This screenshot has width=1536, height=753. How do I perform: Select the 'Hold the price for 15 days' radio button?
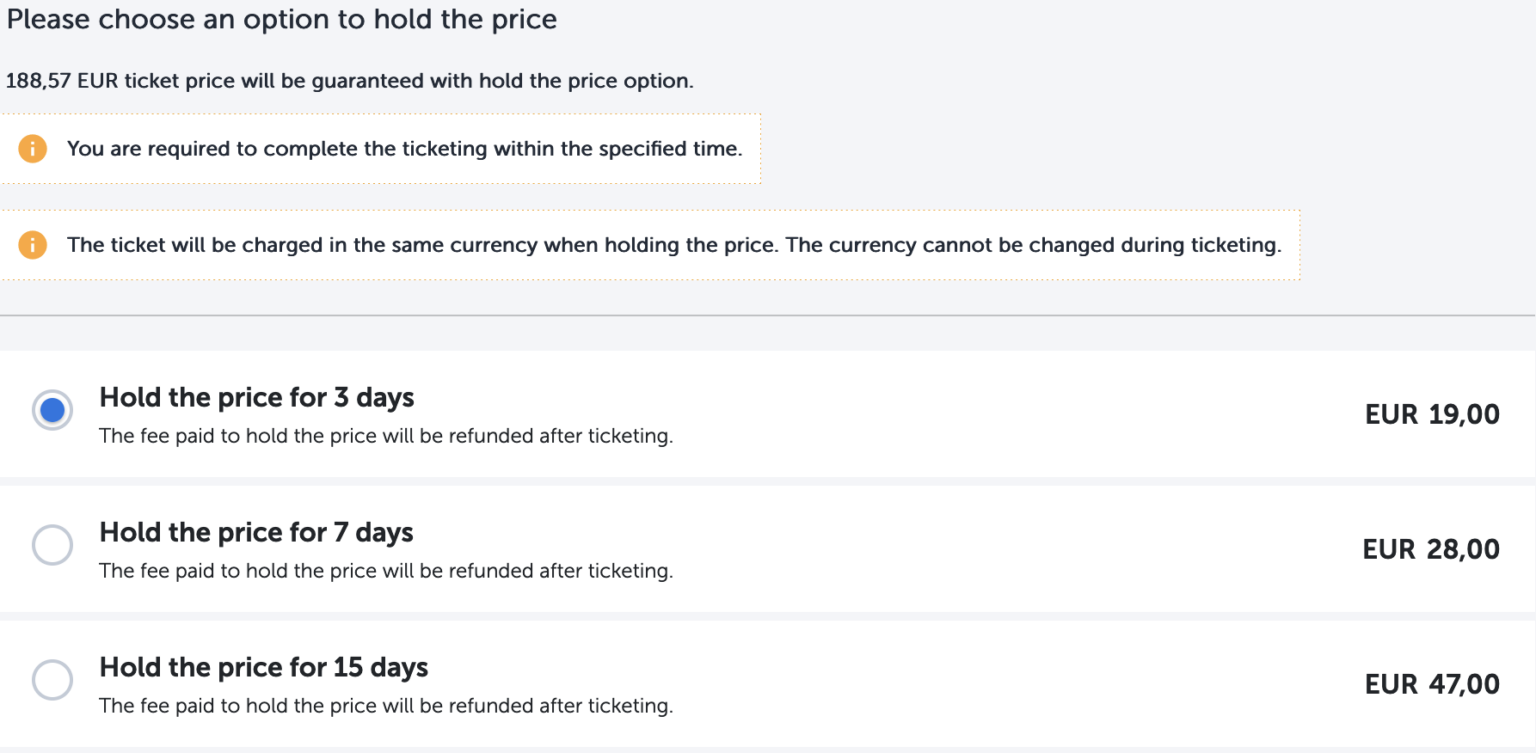(x=52, y=680)
